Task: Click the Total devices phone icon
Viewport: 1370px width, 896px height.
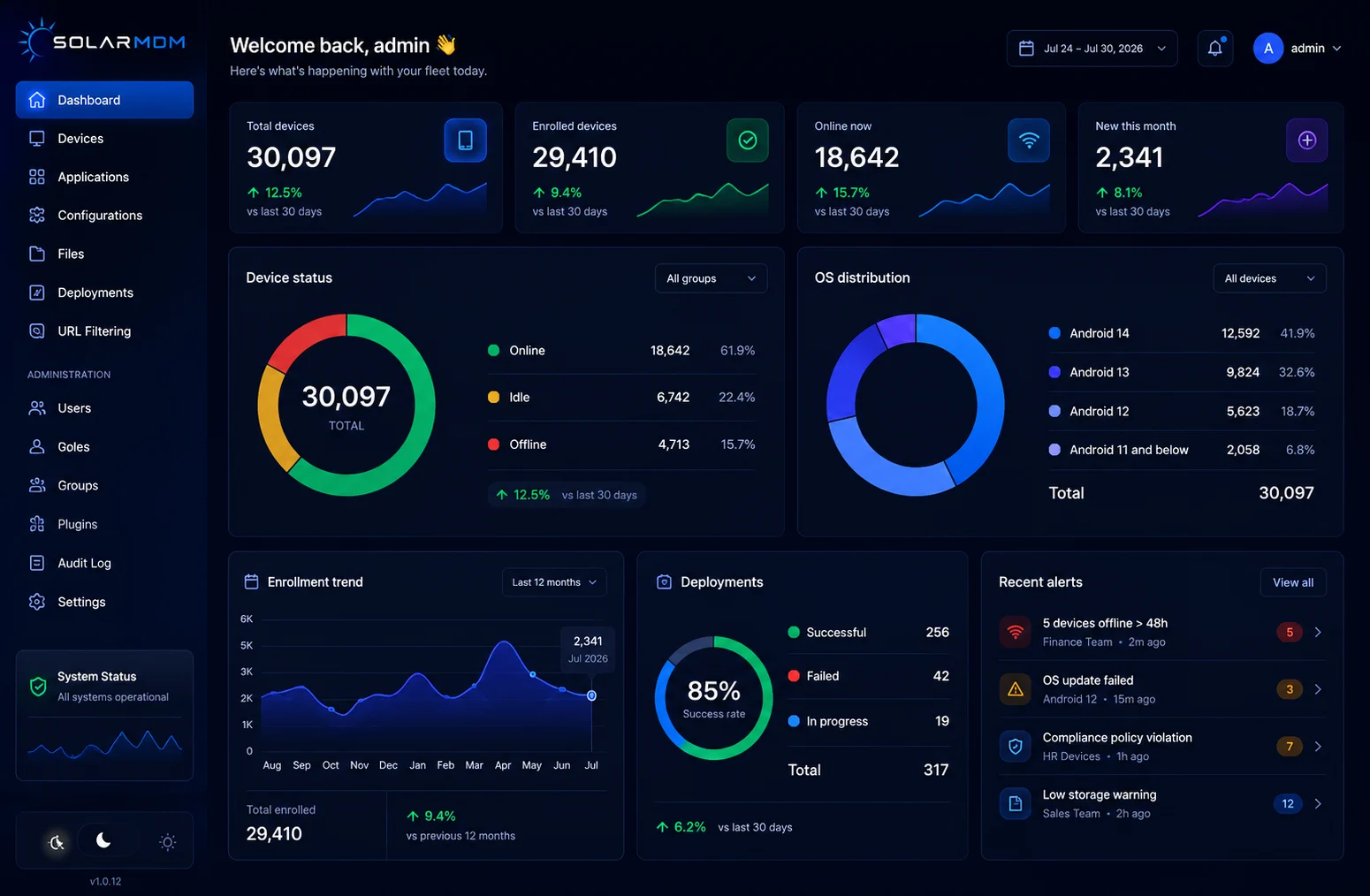Action: click(x=466, y=140)
